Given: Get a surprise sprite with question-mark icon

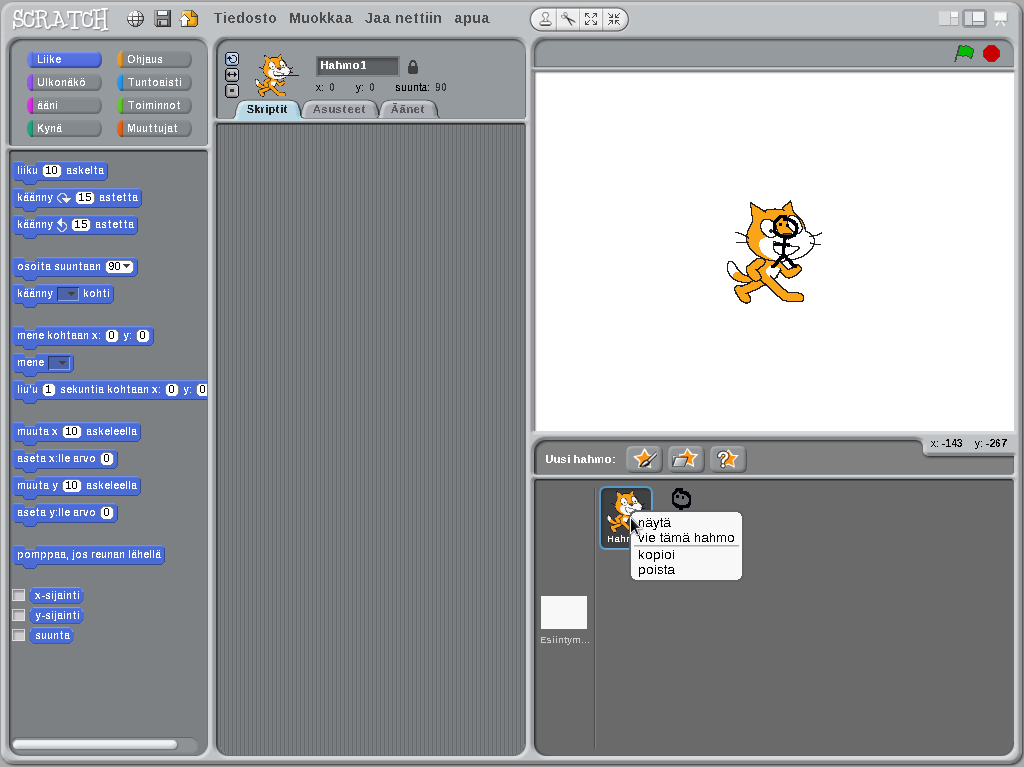Looking at the screenshot, I should (x=728, y=459).
